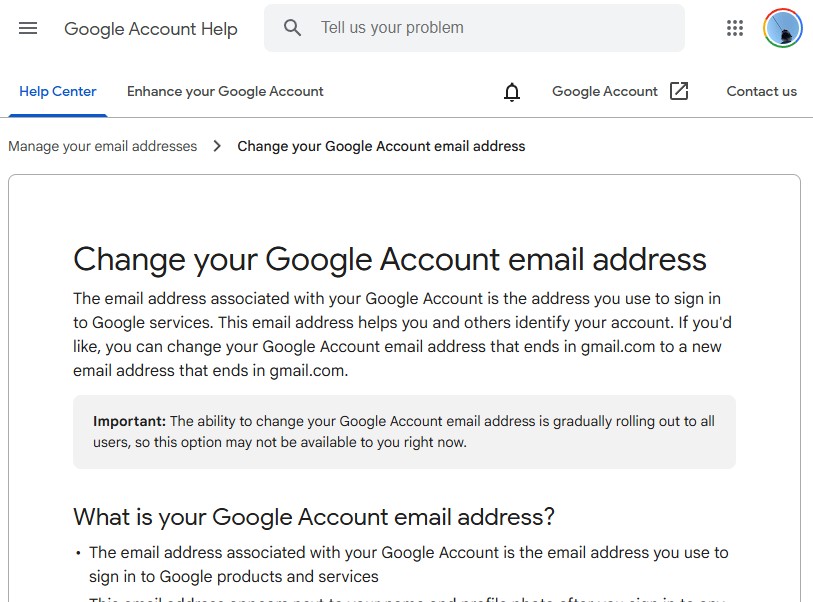This screenshot has height=602, width=813.
Task: Open the main hamburger menu
Action: [28, 28]
